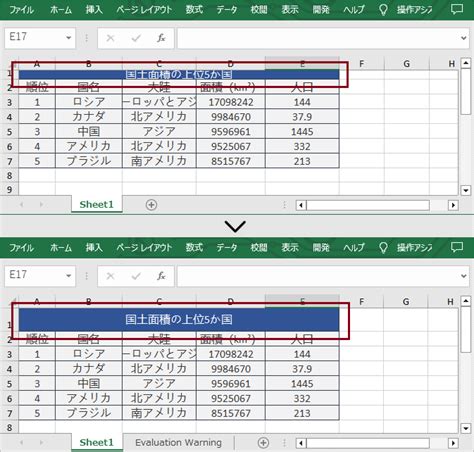474x452 pixels.
Task: Add a new sheet next to Evaluation Warning tab
Action: pyautogui.click(x=263, y=443)
